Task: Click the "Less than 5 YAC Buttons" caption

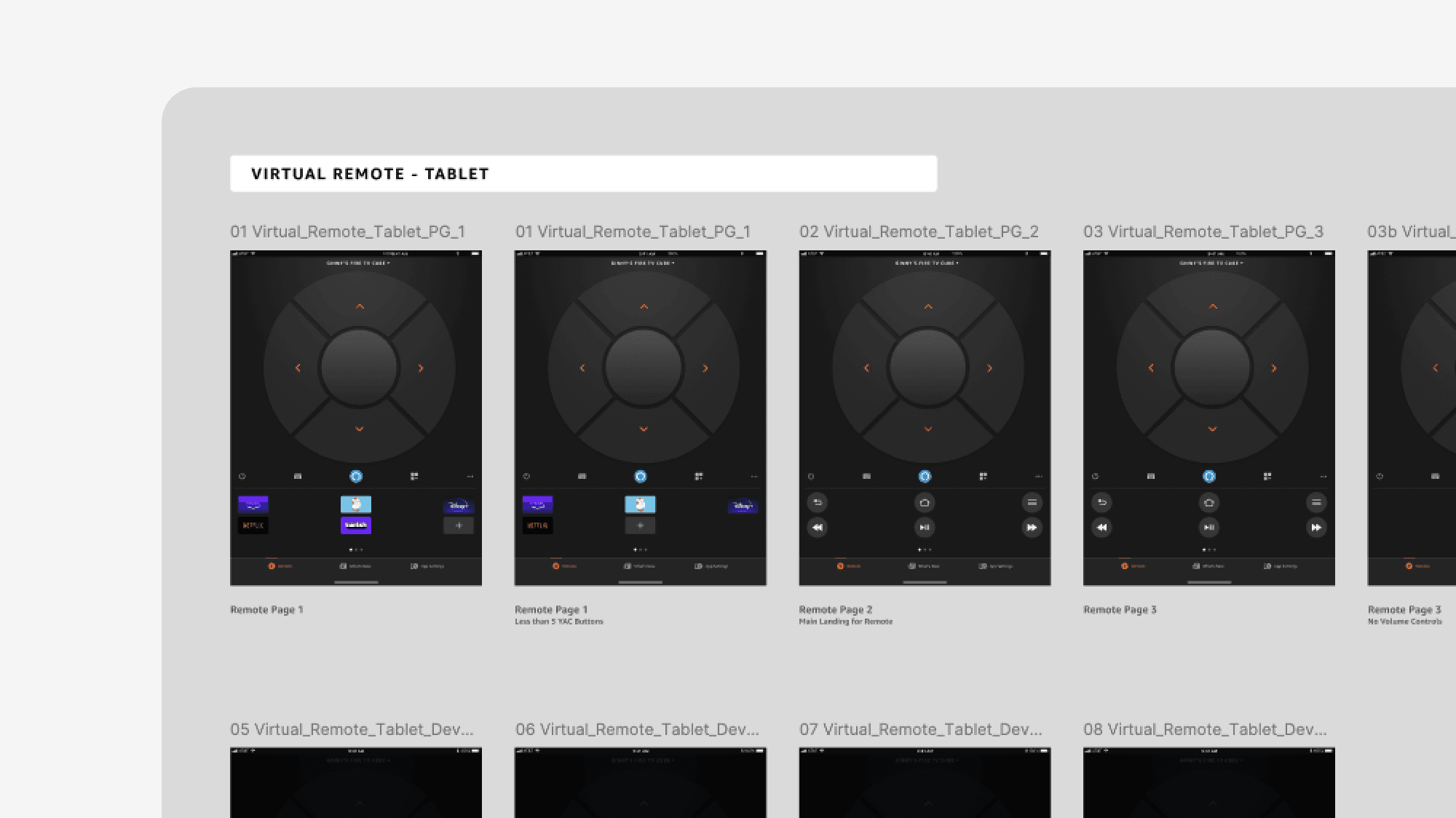Action: click(559, 622)
